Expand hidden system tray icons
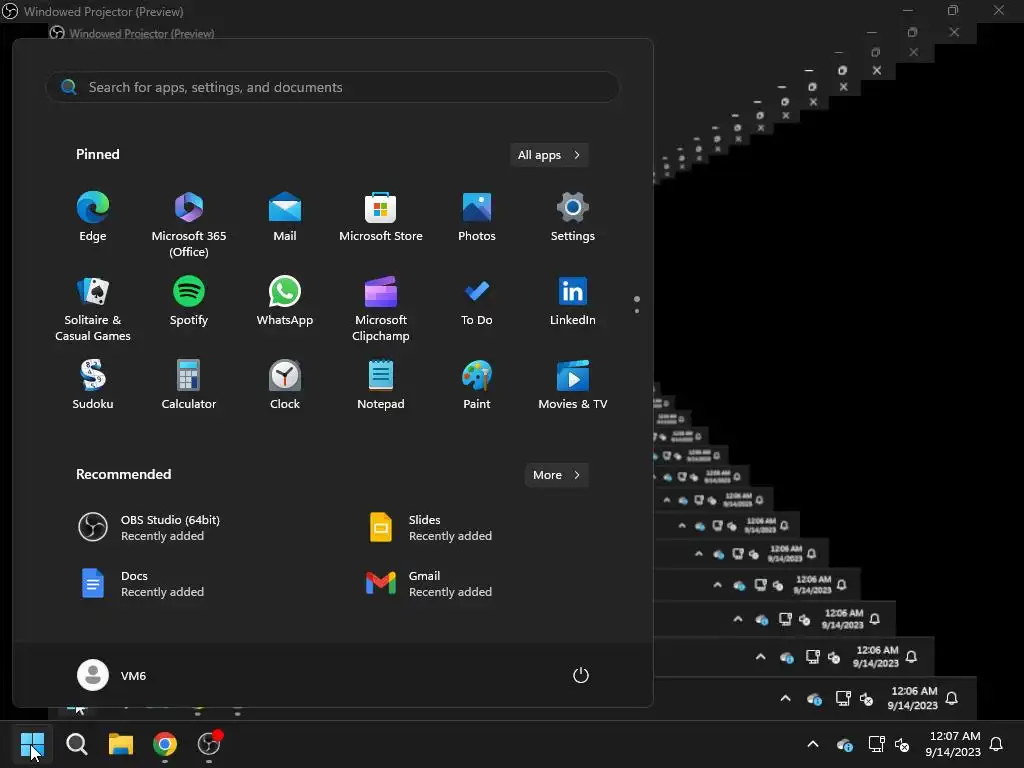Viewport: 1024px width, 768px height. tap(813, 744)
